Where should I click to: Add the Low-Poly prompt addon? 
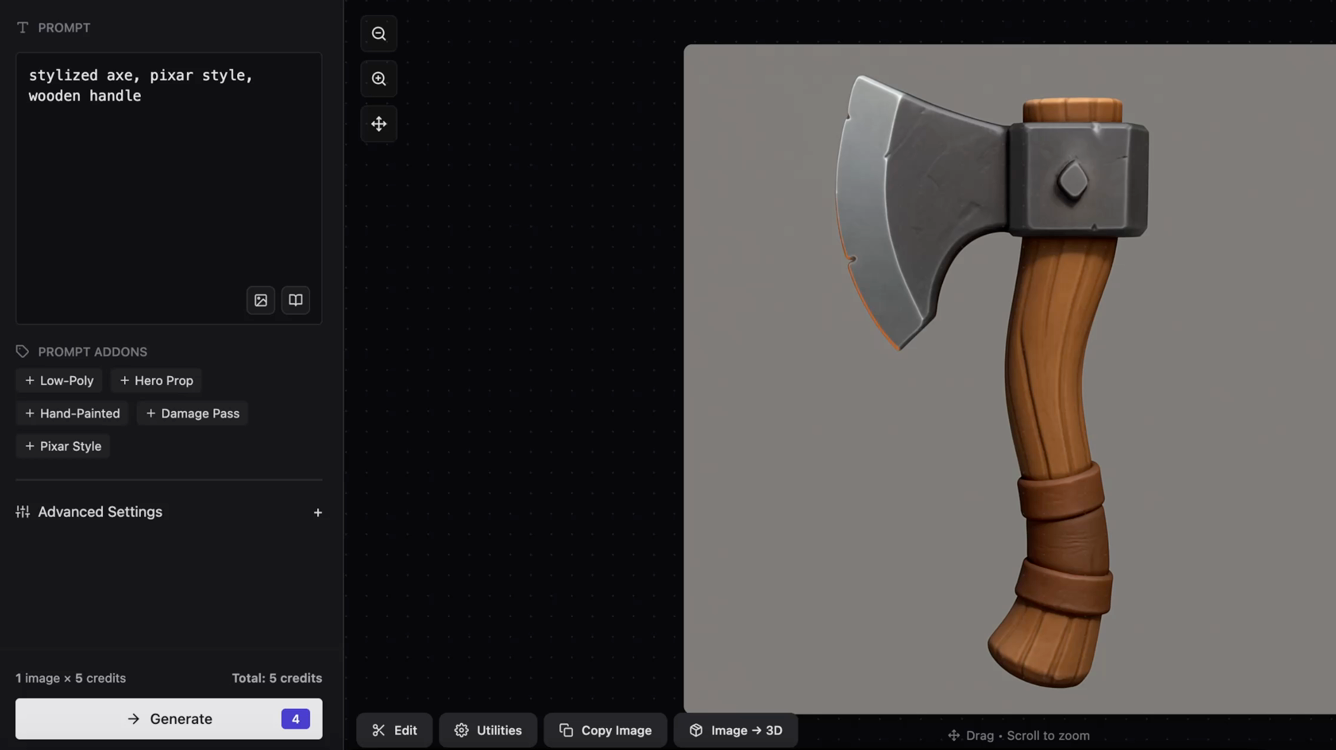point(59,381)
